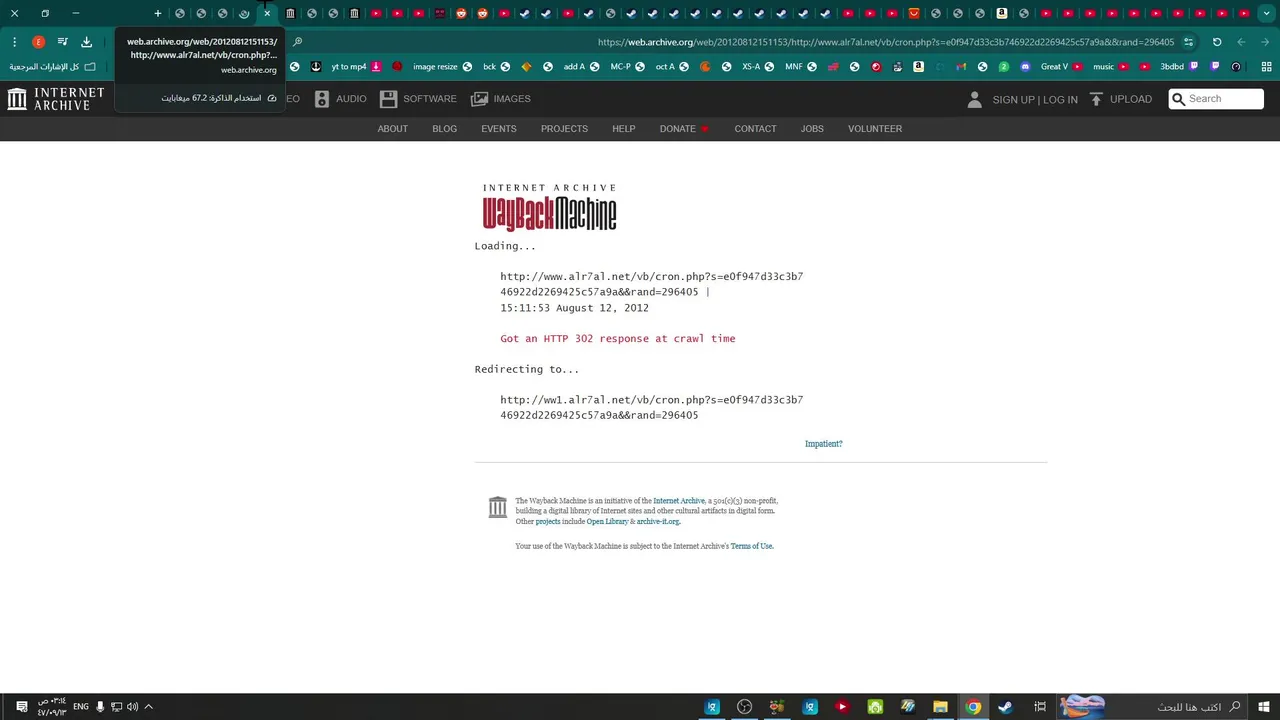Click the browser address bar URL
Image resolution: width=1280 pixels, height=720 pixels.
[886, 42]
